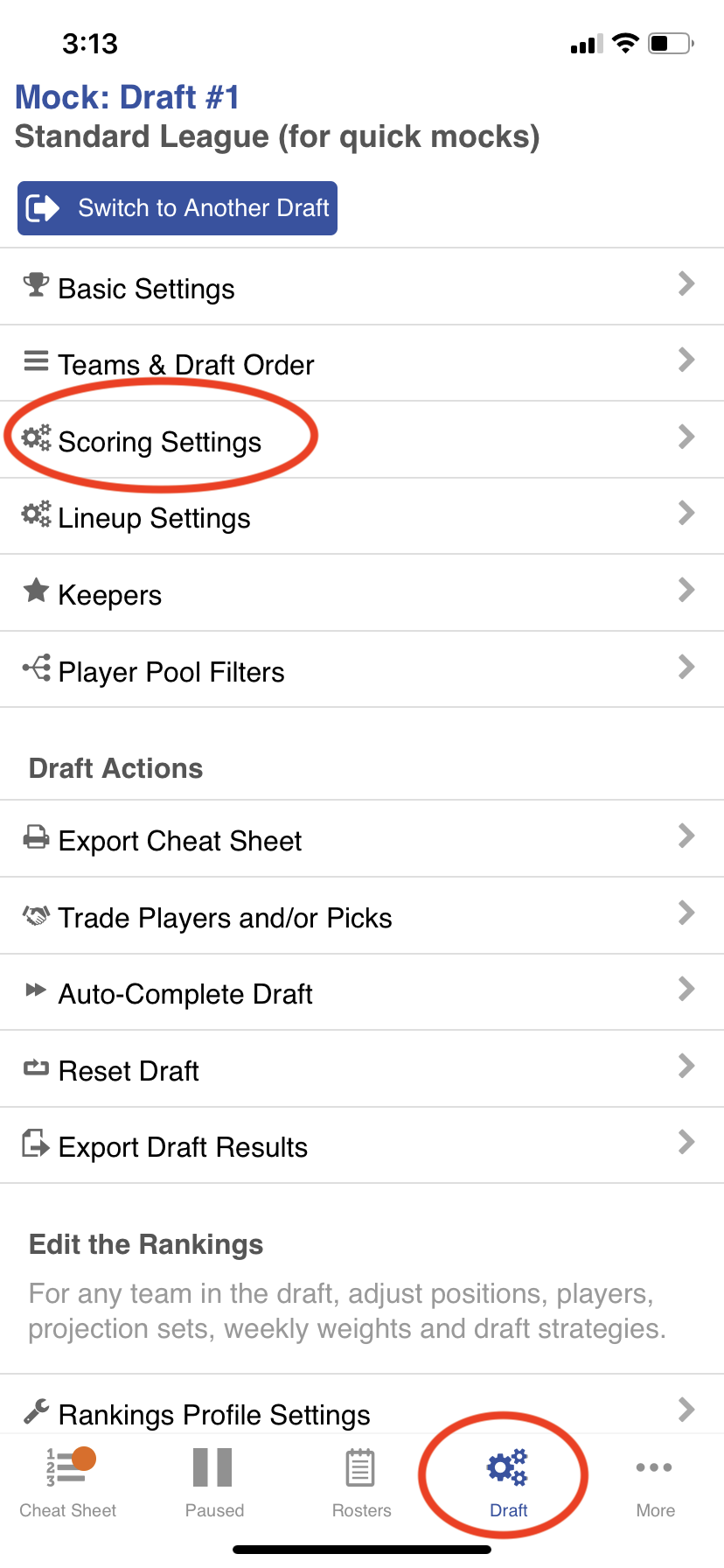This screenshot has width=724, height=1568.
Task: Tap the Reset Draft loop icon
Action: (x=36, y=1067)
